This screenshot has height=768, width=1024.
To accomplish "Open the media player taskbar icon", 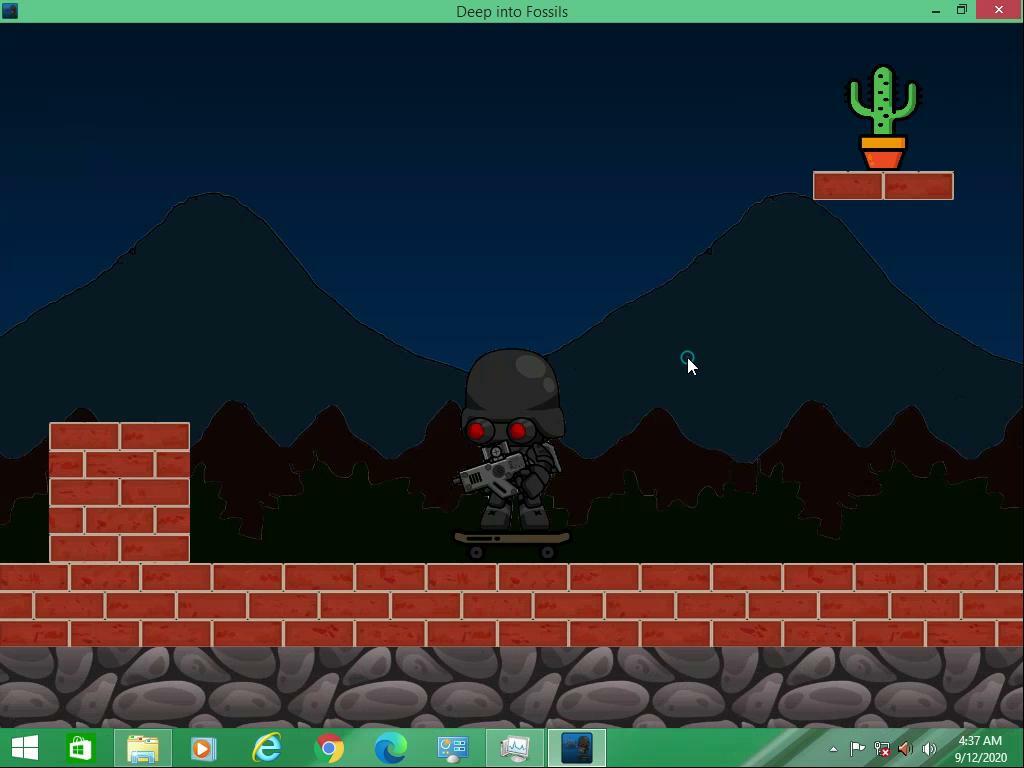I will [204, 748].
